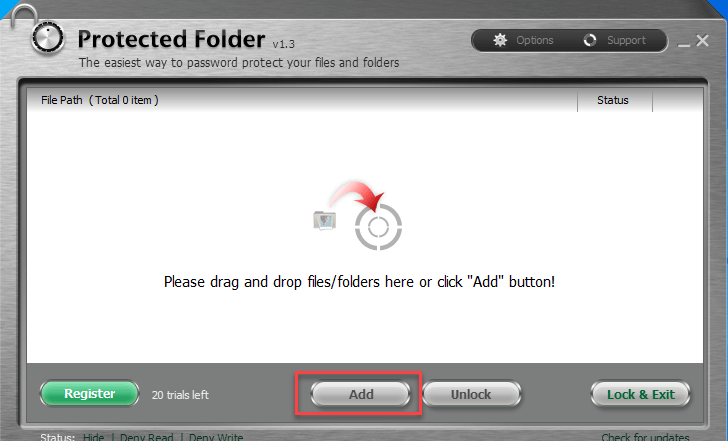Click the Unlock button

(471, 394)
